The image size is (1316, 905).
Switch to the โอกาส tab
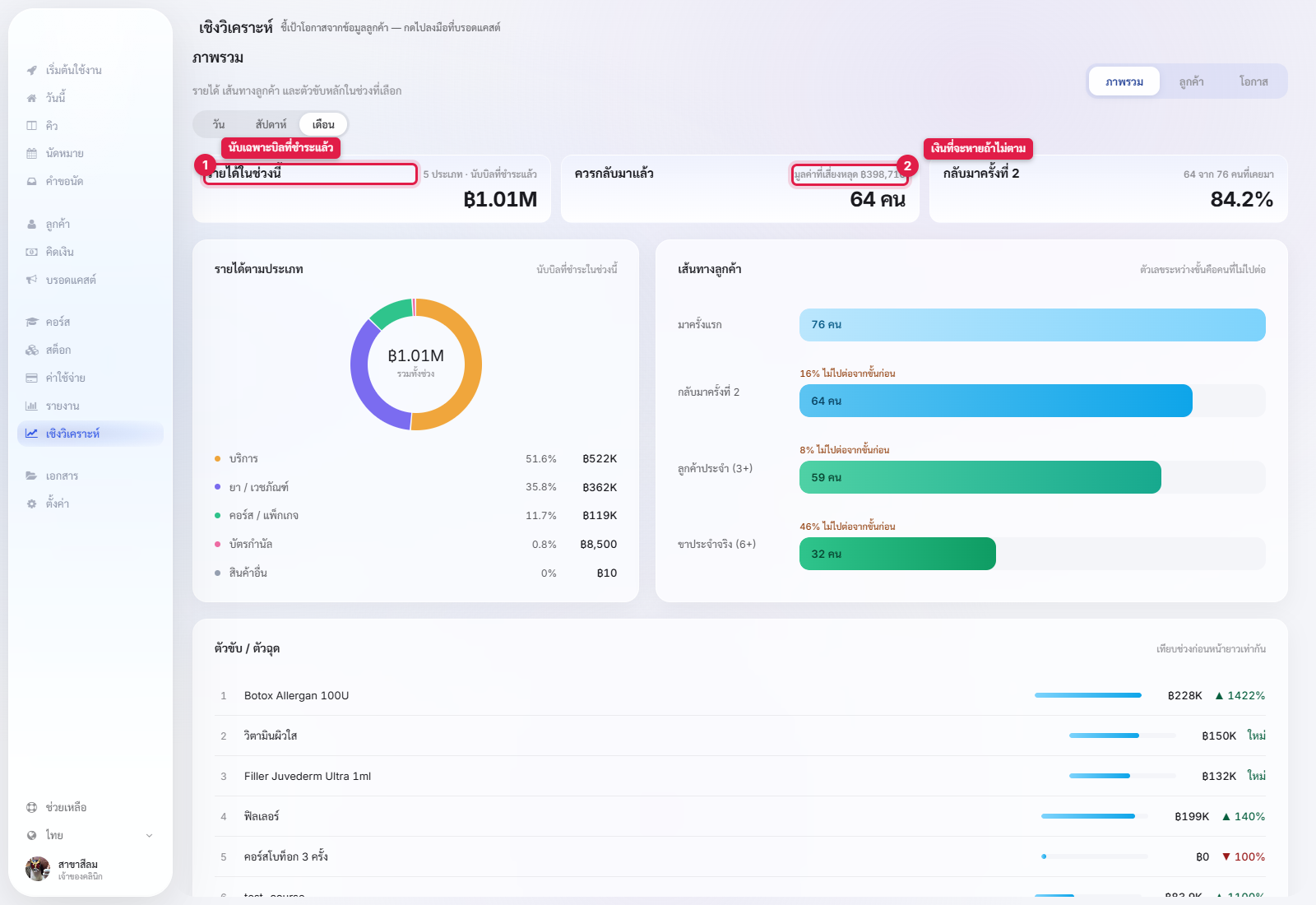coord(1253,81)
